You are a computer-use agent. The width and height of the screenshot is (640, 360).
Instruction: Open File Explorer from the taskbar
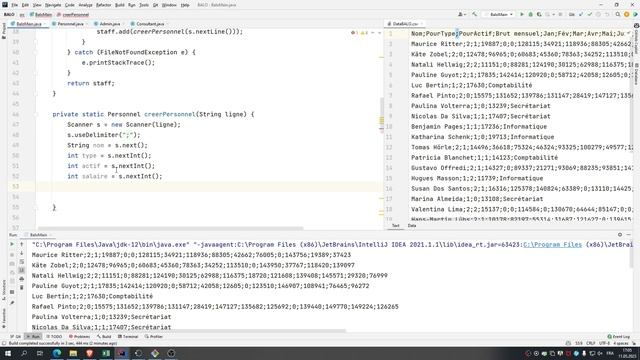(73, 353)
